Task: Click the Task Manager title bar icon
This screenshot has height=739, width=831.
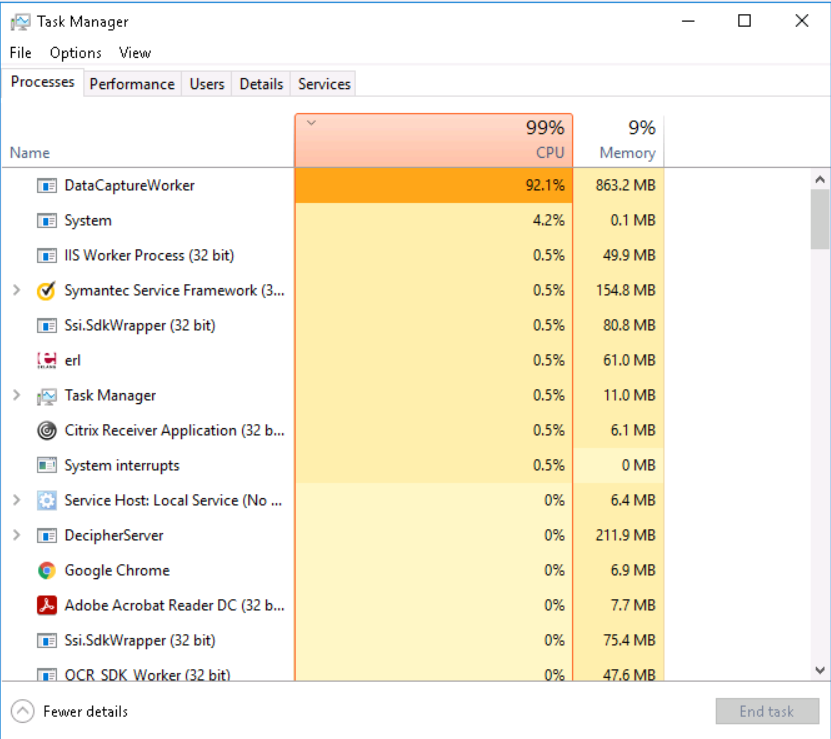Action: 20,22
